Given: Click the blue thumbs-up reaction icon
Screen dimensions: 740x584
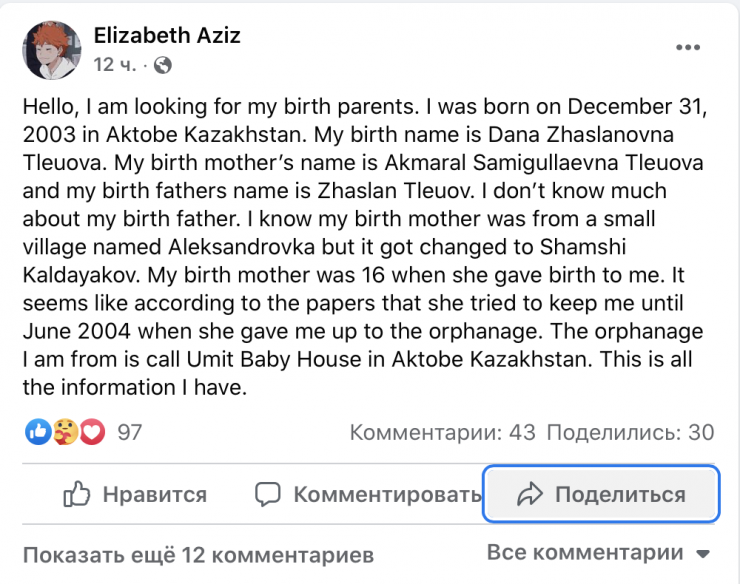Looking at the screenshot, I should (38, 432).
